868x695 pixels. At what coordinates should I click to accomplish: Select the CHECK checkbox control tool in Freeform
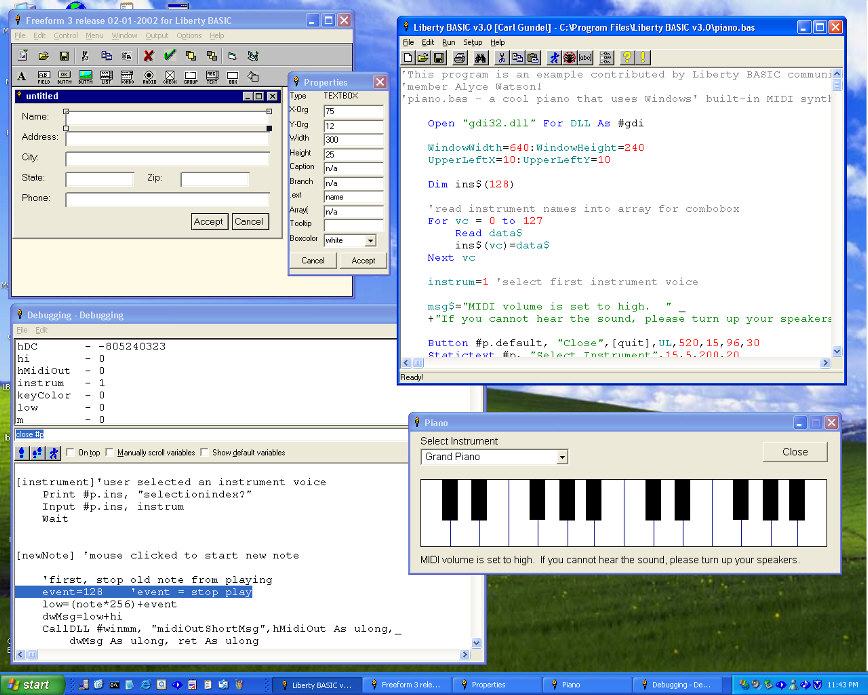pos(169,76)
